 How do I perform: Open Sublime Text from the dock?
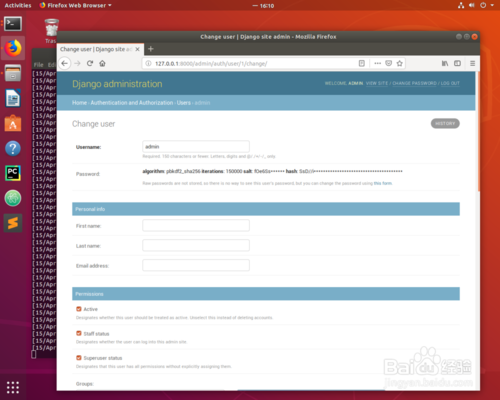tap(13, 223)
